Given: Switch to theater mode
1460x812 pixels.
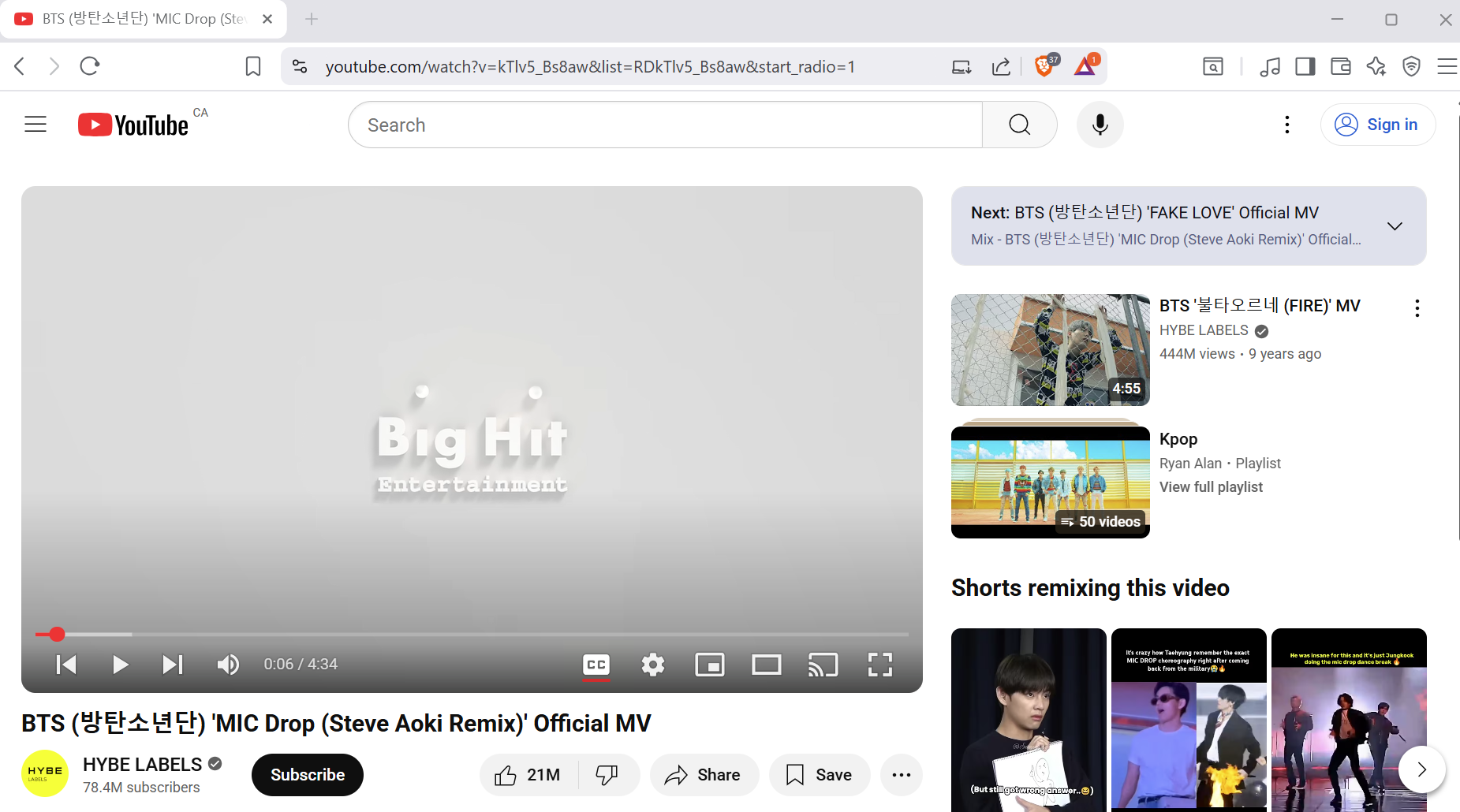Looking at the screenshot, I should click(767, 665).
